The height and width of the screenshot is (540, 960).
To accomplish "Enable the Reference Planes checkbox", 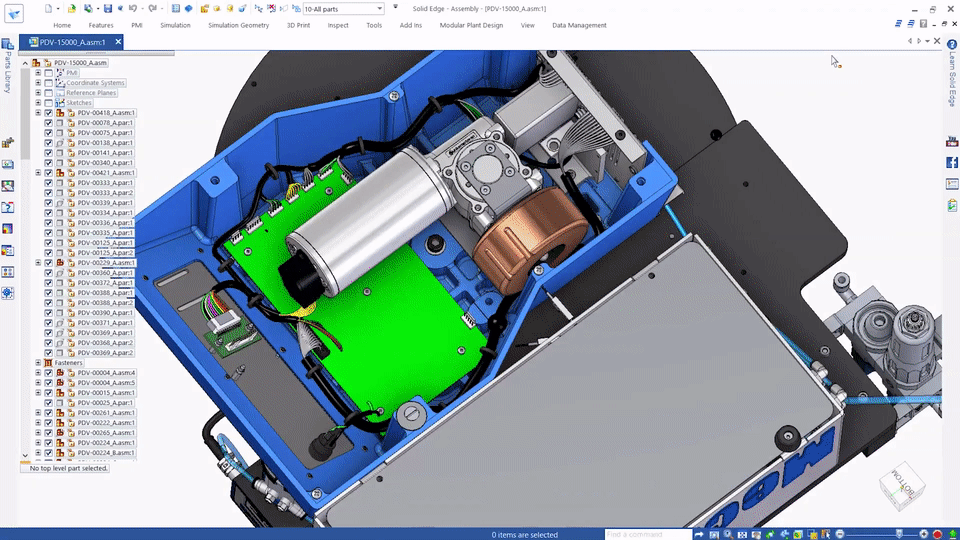I will (48, 93).
